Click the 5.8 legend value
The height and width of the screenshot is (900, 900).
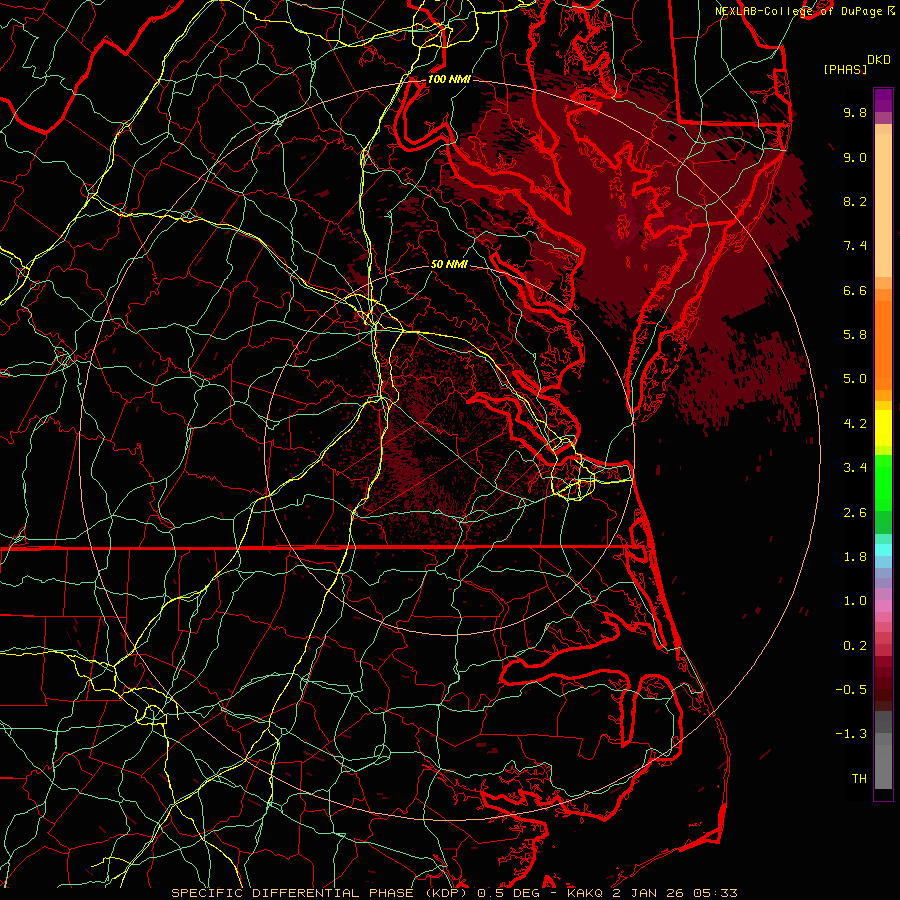(x=855, y=335)
